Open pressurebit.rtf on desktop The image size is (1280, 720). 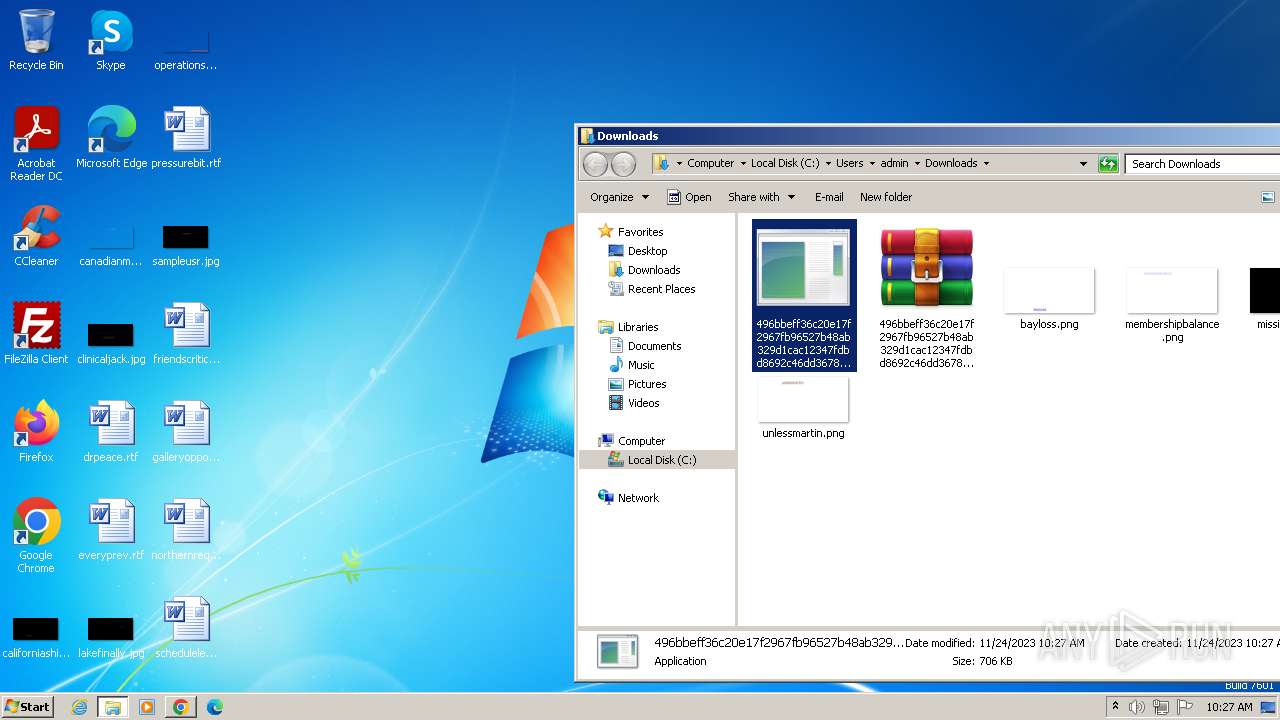(x=186, y=138)
